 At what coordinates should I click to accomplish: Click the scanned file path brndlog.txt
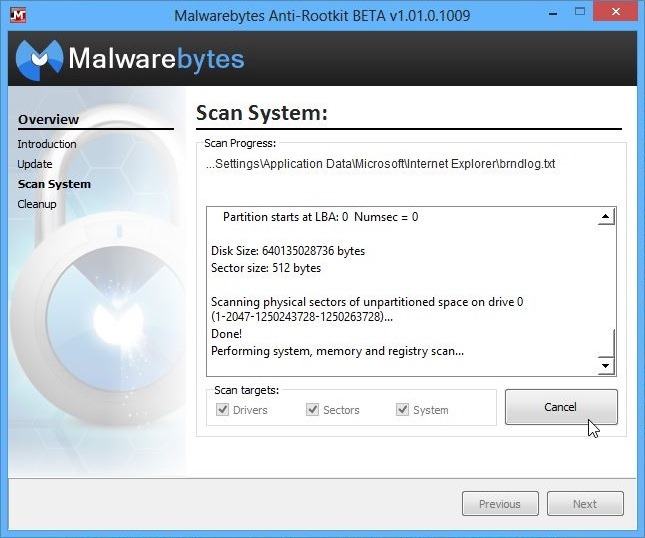[x=381, y=164]
